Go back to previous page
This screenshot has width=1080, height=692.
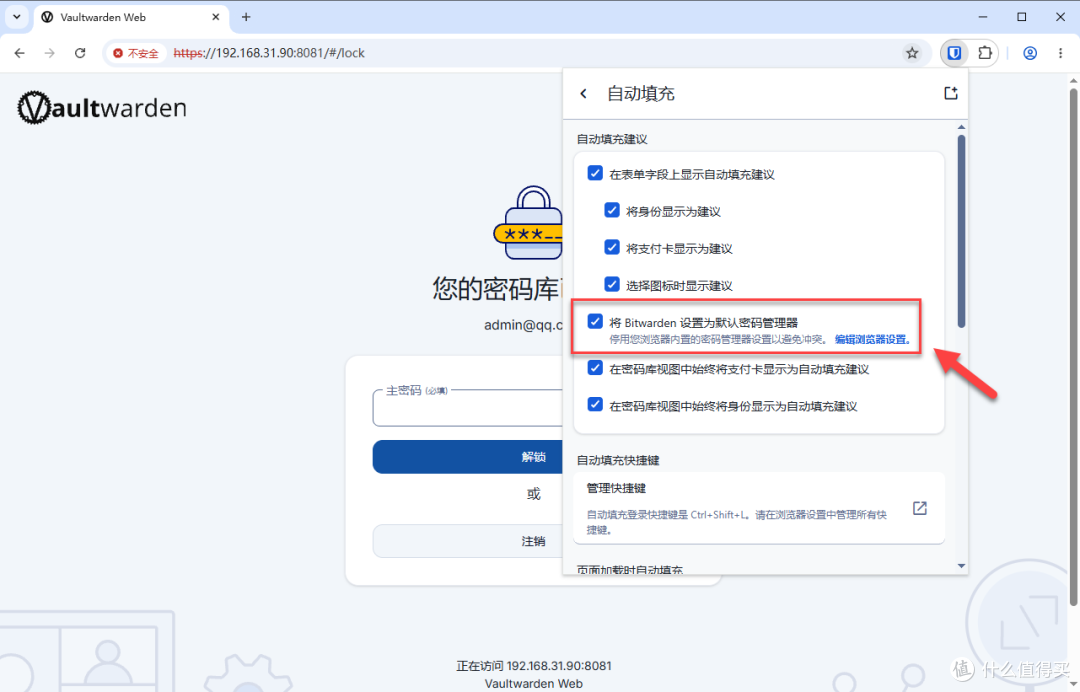[19, 53]
